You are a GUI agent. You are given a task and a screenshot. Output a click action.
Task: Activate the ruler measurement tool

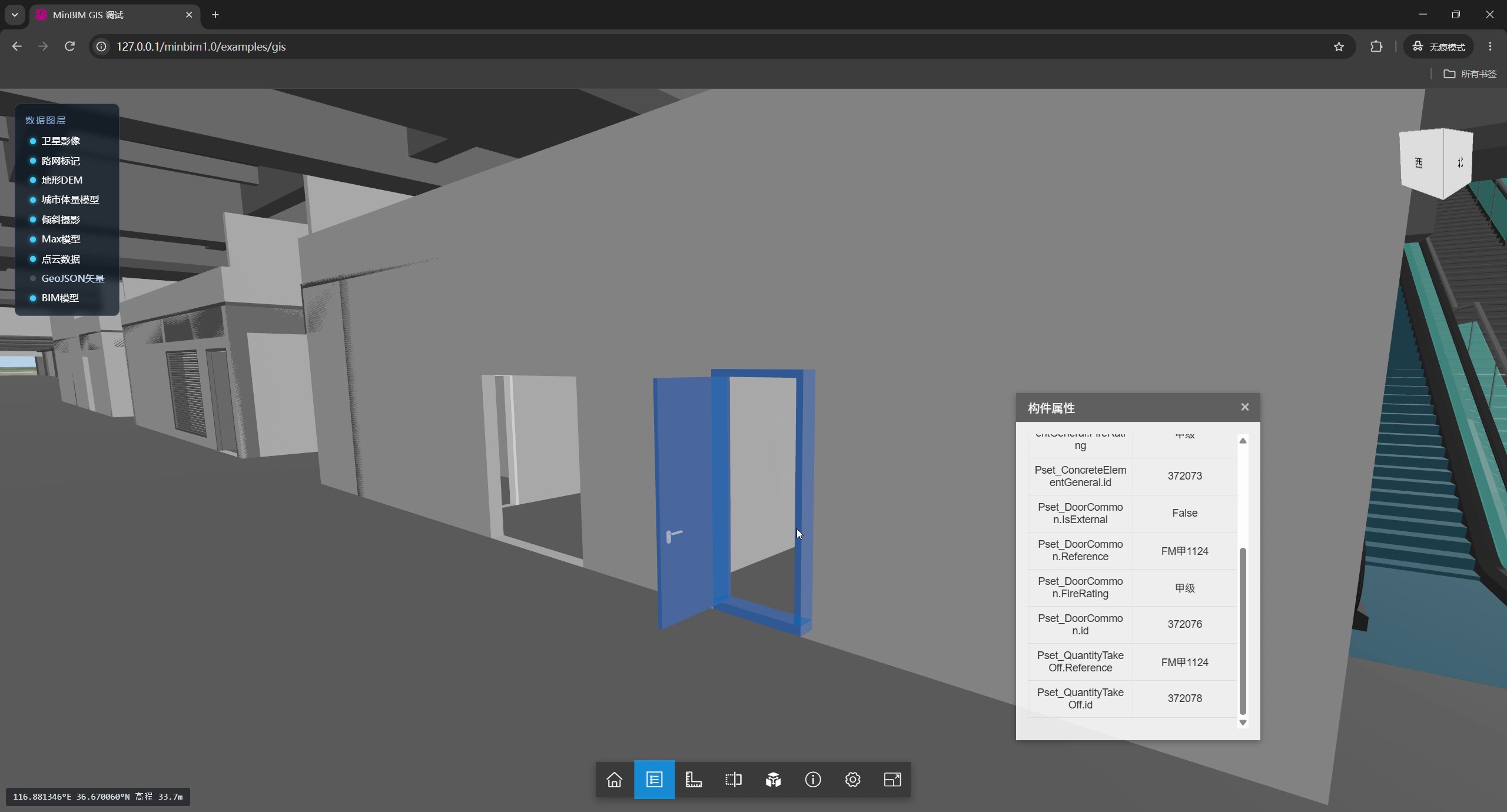(693, 780)
